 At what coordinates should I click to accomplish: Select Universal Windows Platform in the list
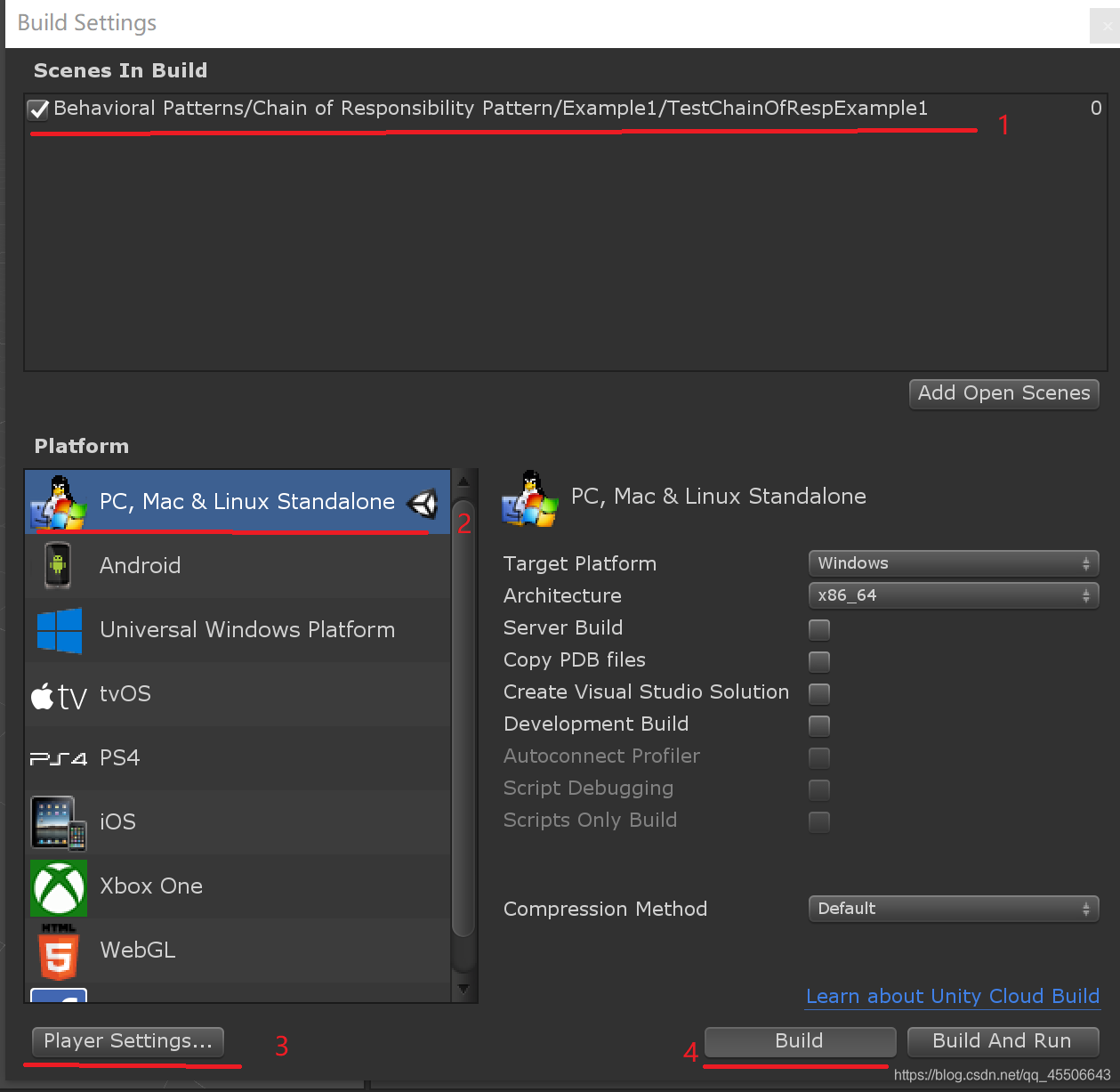pos(238,630)
